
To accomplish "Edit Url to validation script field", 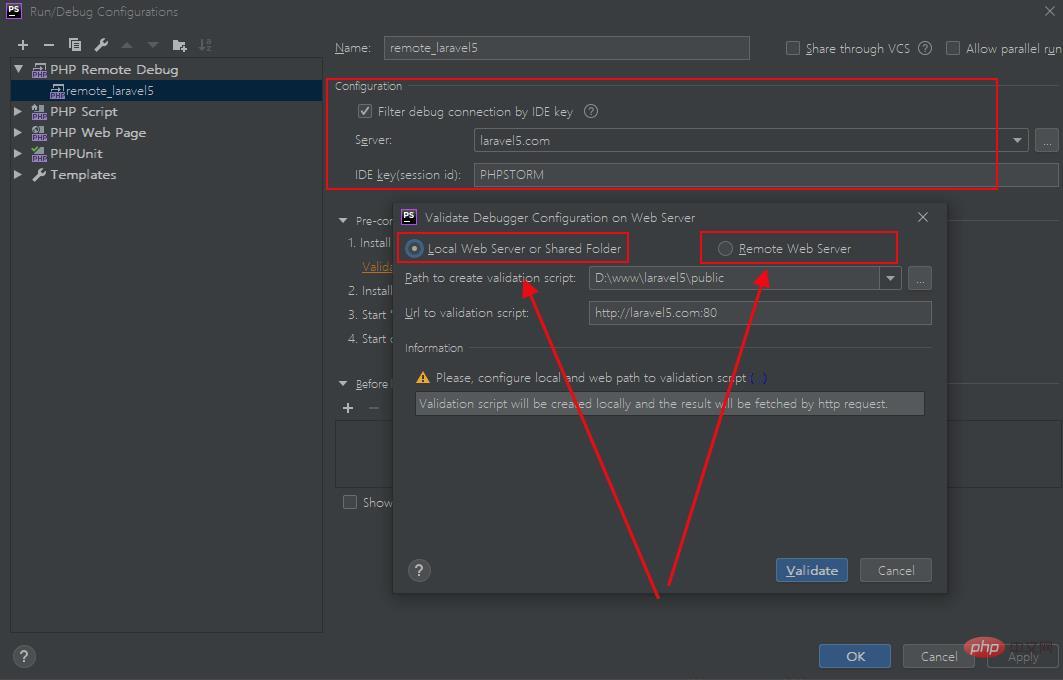I will (760, 313).
